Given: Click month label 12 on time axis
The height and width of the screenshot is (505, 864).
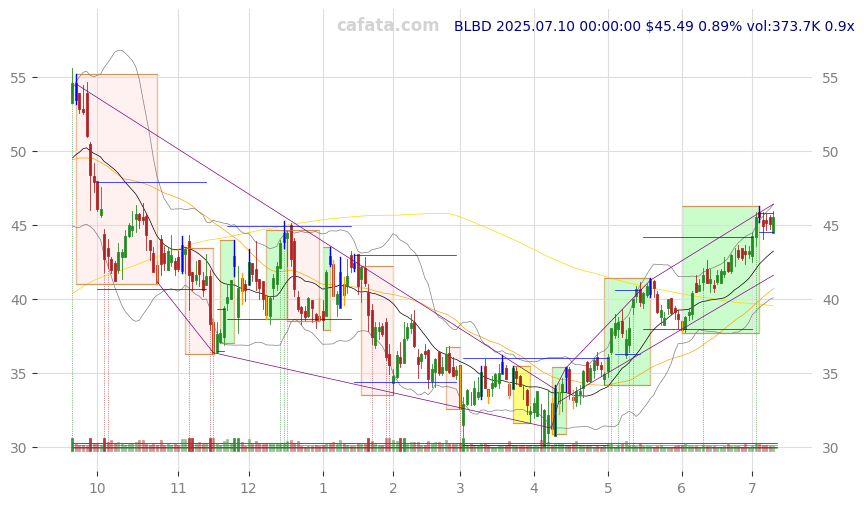Looking at the screenshot, I should click(x=249, y=488).
